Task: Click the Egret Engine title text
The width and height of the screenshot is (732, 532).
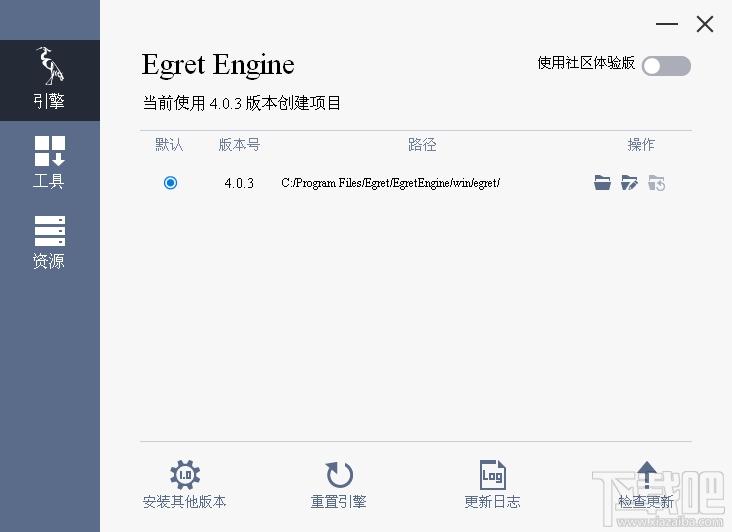Action: click(x=218, y=65)
